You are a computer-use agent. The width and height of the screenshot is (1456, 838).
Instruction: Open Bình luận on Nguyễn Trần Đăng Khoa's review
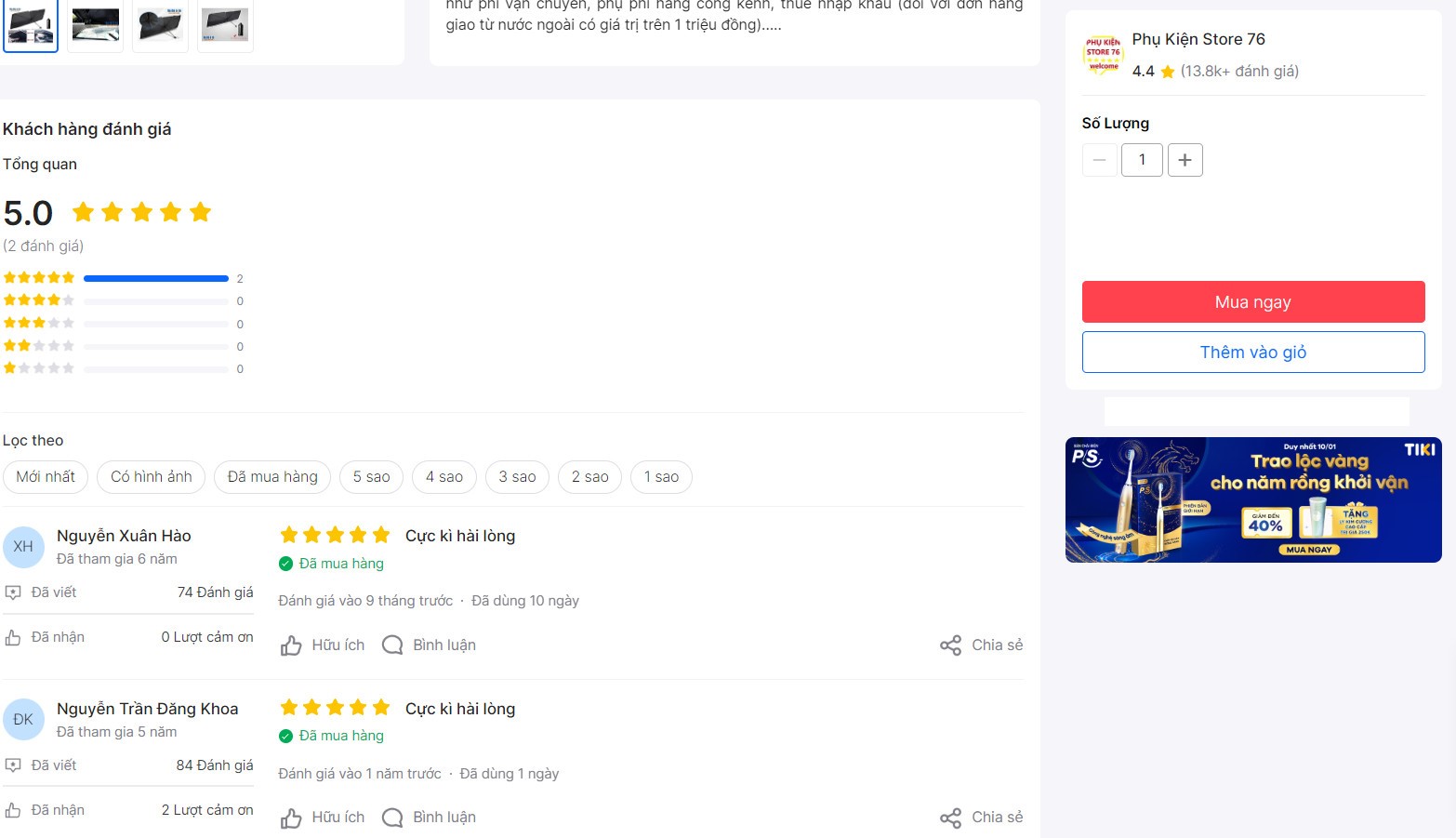(x=430, y=818)
